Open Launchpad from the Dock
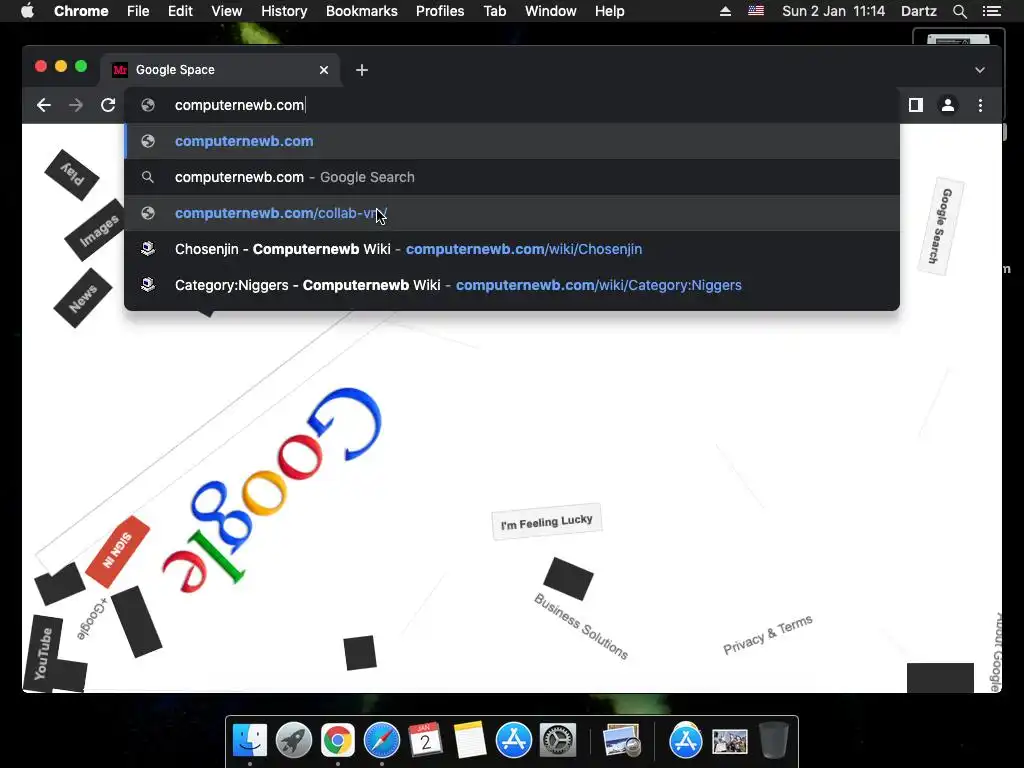The image size is (1024, 768). click(294, 741)
